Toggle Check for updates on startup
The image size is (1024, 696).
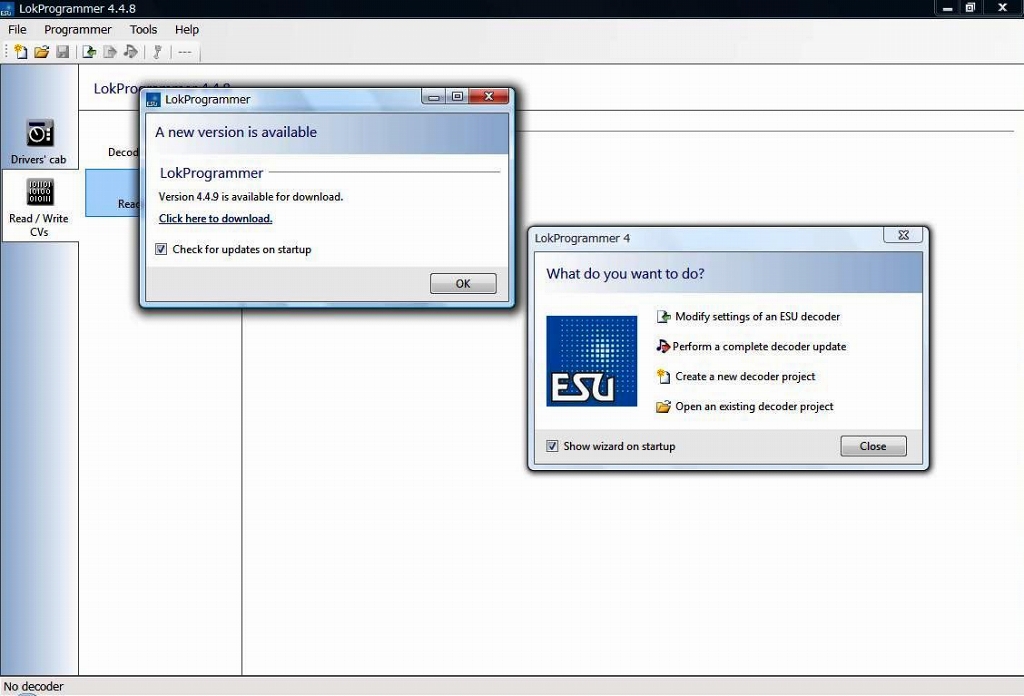[x=161, y=249]
